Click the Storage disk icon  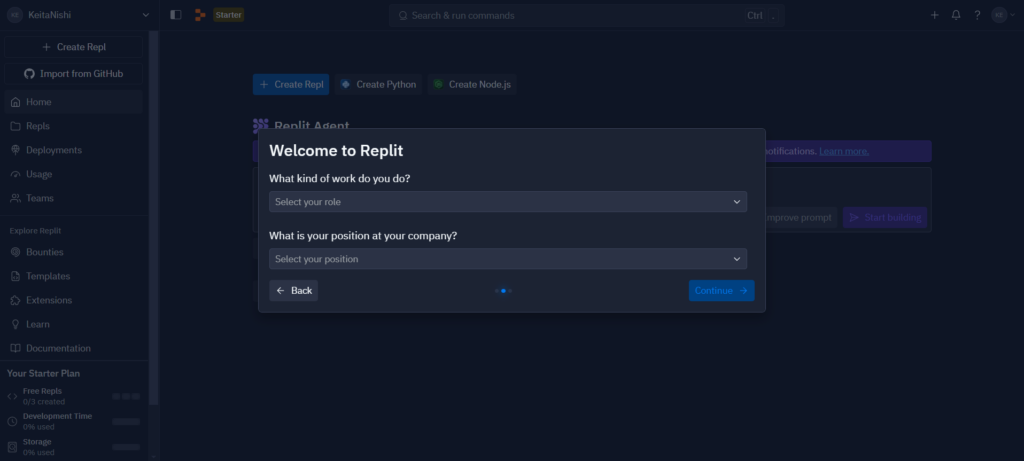point(12,447)
